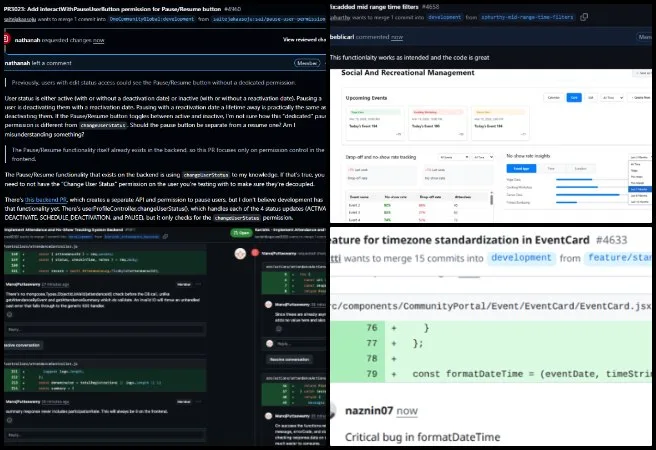This screenshot has width=656, height=450.
Task: Switch Upcoming Events to Calendar view
Action: click(x=554, y=97)
